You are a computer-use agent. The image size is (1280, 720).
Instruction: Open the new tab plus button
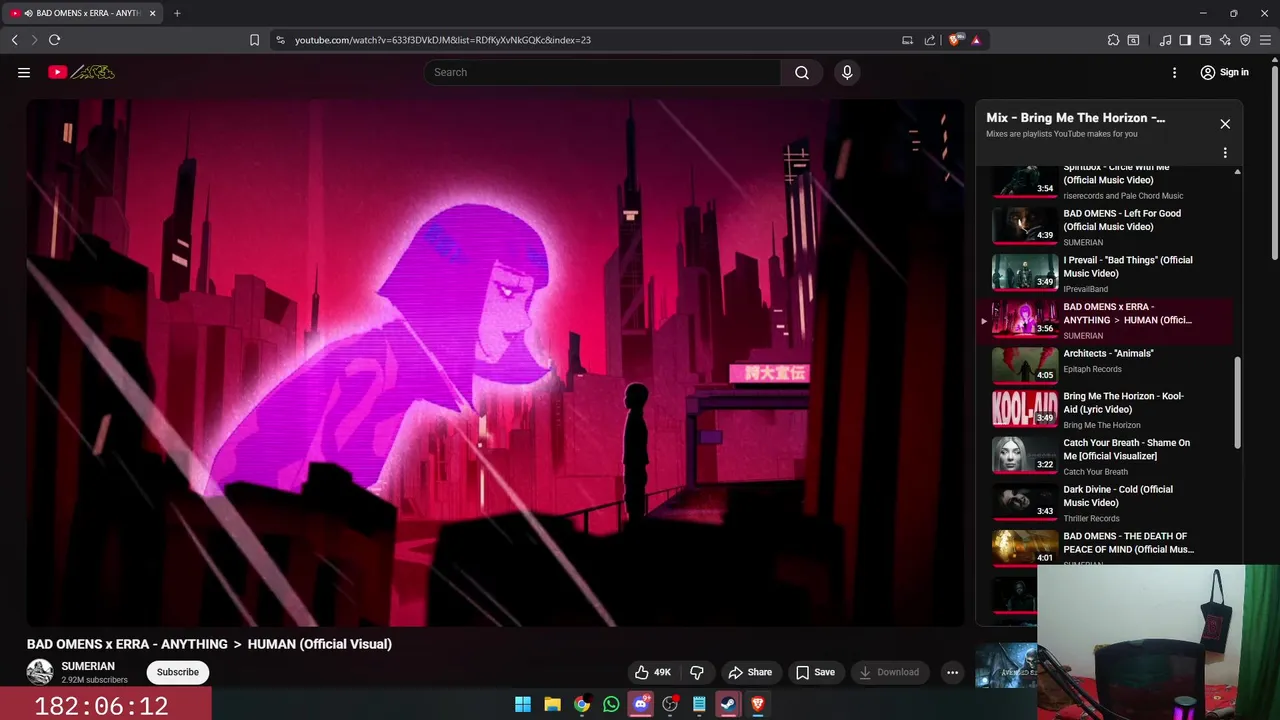pyautogui.click(x=177, y=13)
